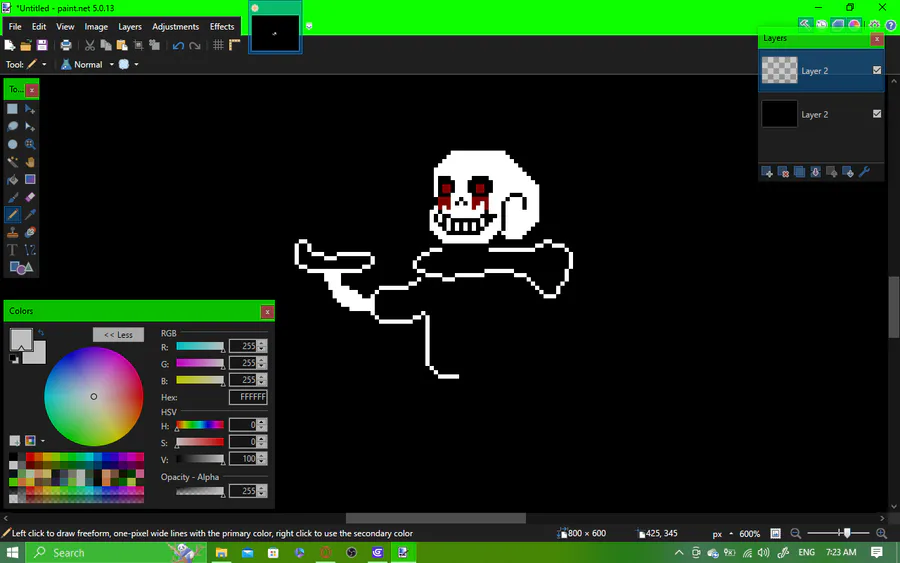Select the Text tool
Image resolution: width=900 pixels, height=563 pixels.
coord(12,250)
